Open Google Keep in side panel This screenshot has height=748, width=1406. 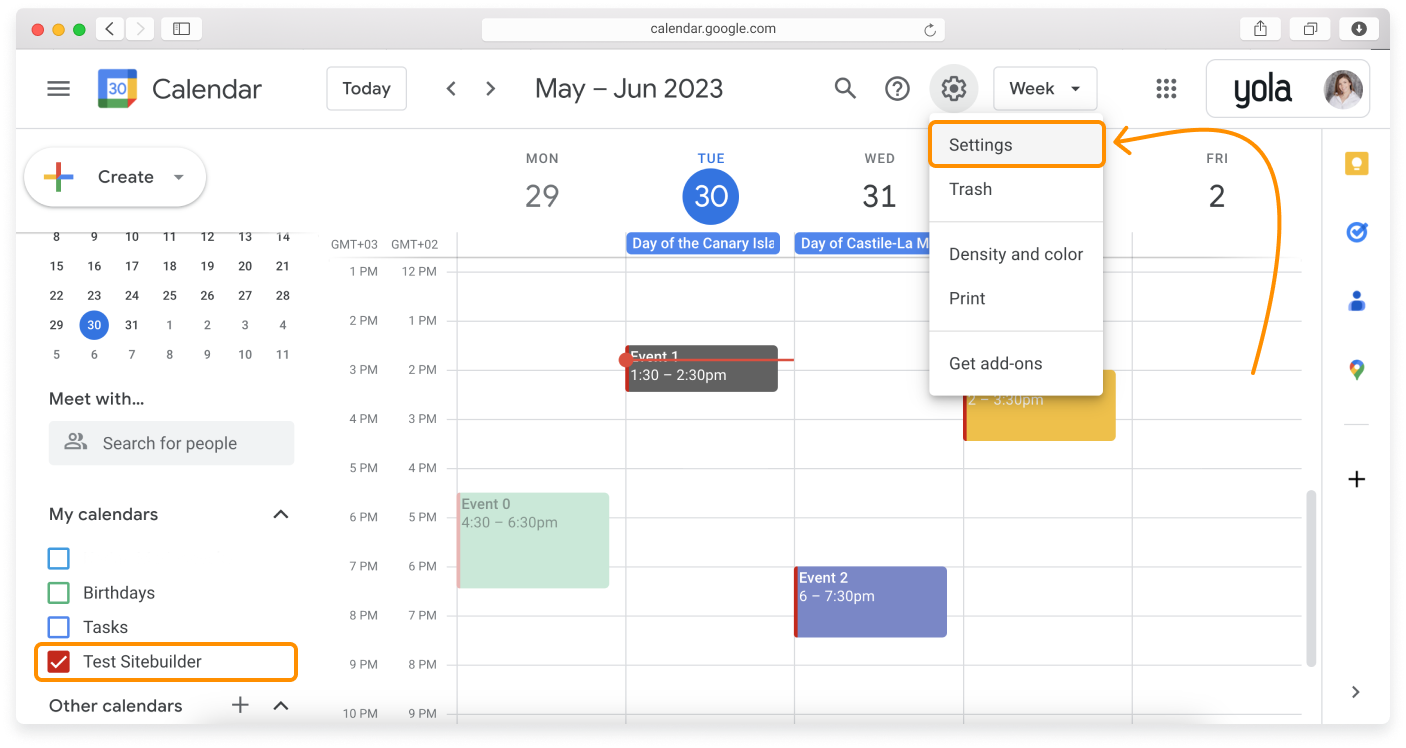(1356, 165)
